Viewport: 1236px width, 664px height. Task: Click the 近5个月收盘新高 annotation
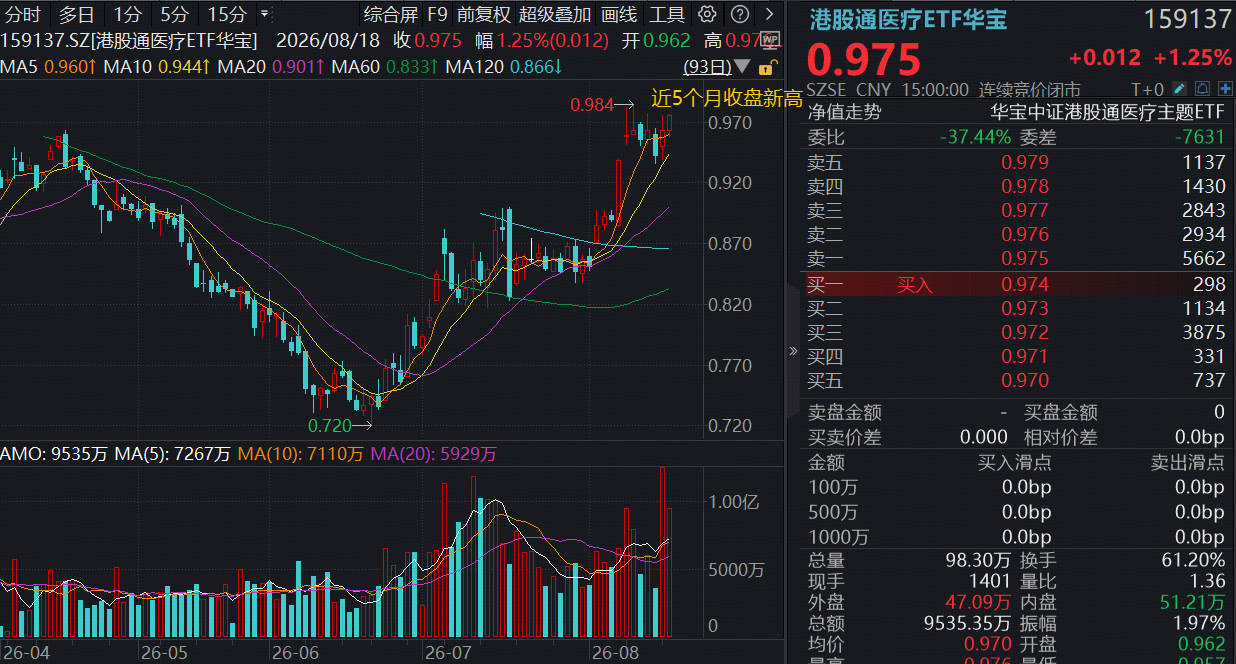pyautogui.click(x=727, y=98)
